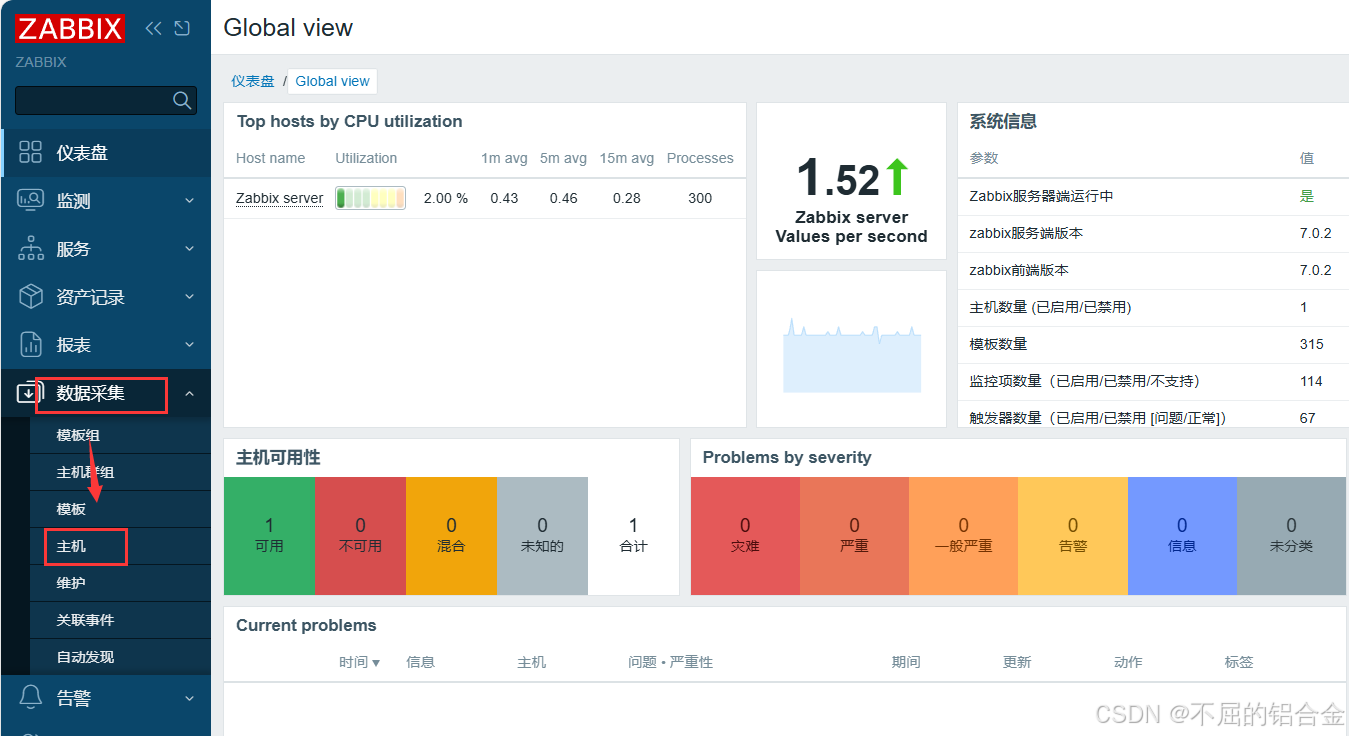Click the orange 混合 availability tile
The image size is (1349, 736).
pyautogui.click(x=451, y=536)
